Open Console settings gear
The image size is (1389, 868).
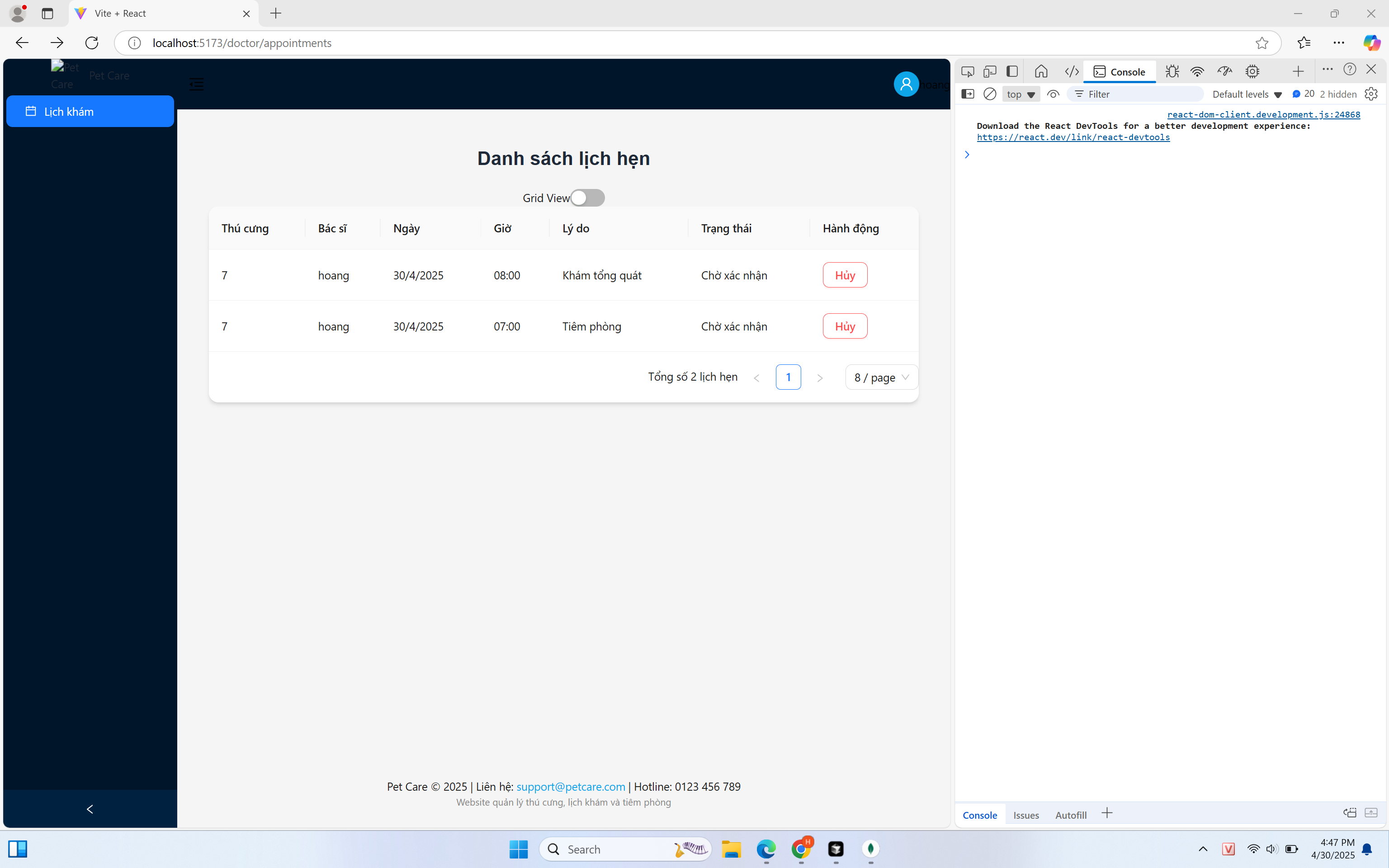[x=1370, y=94]
